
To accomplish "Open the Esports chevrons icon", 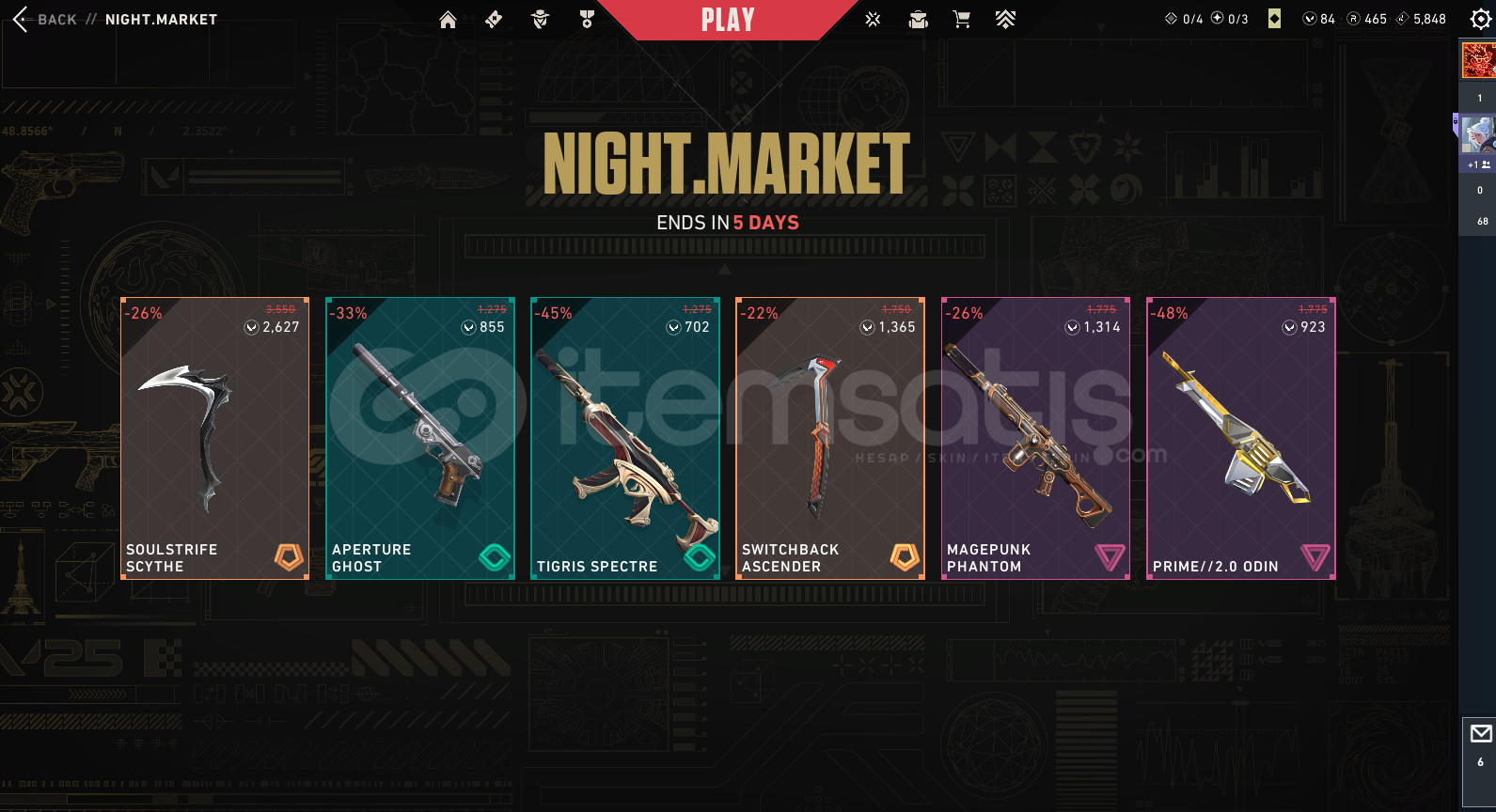I will pyautogui.click(x=1005, y=20).
